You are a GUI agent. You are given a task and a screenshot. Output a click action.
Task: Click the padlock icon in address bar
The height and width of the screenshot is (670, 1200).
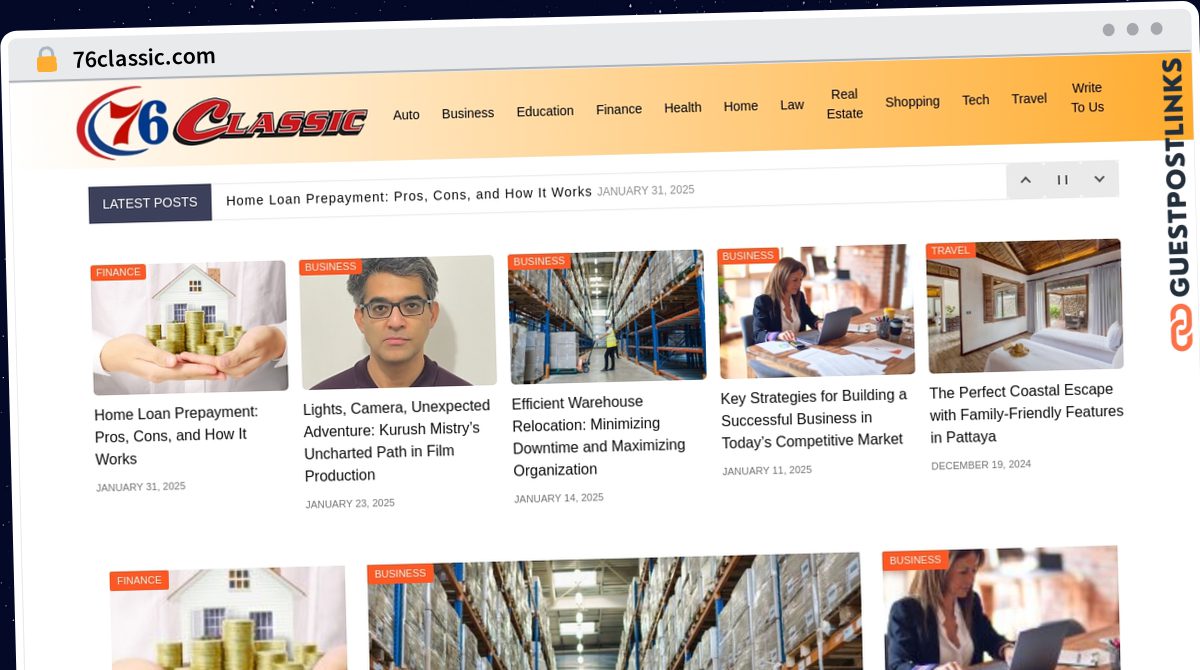(x=46, y=59)
